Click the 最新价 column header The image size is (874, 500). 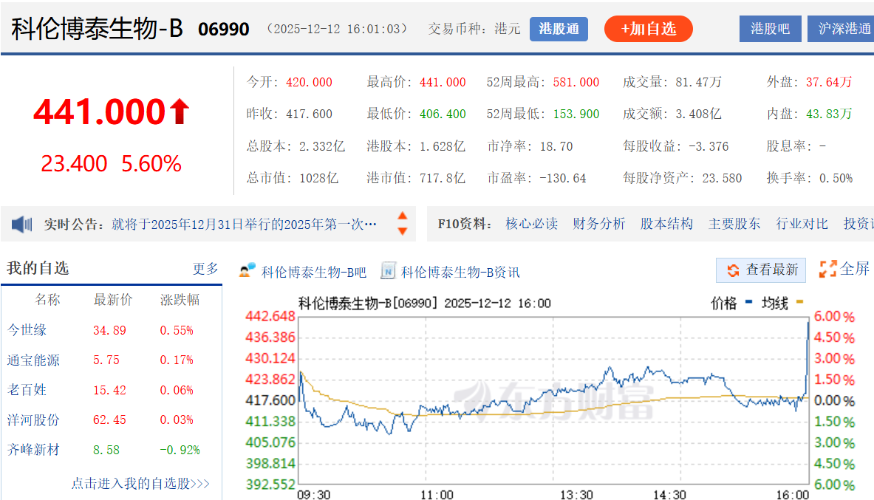113,300
